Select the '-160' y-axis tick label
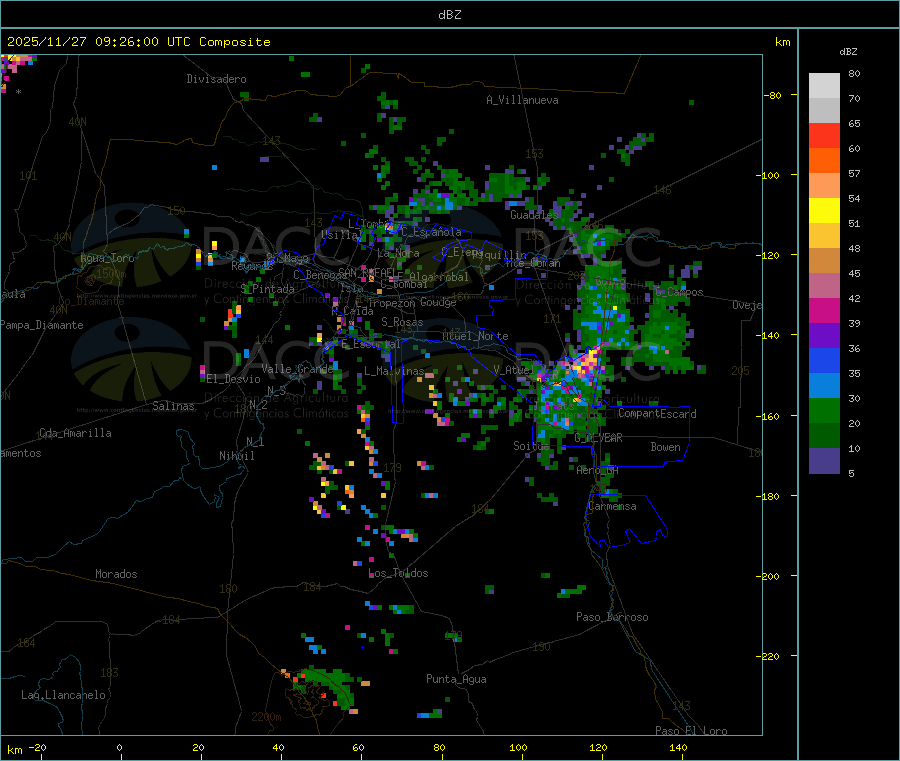 pyautogui.click(x=770, y=416)
